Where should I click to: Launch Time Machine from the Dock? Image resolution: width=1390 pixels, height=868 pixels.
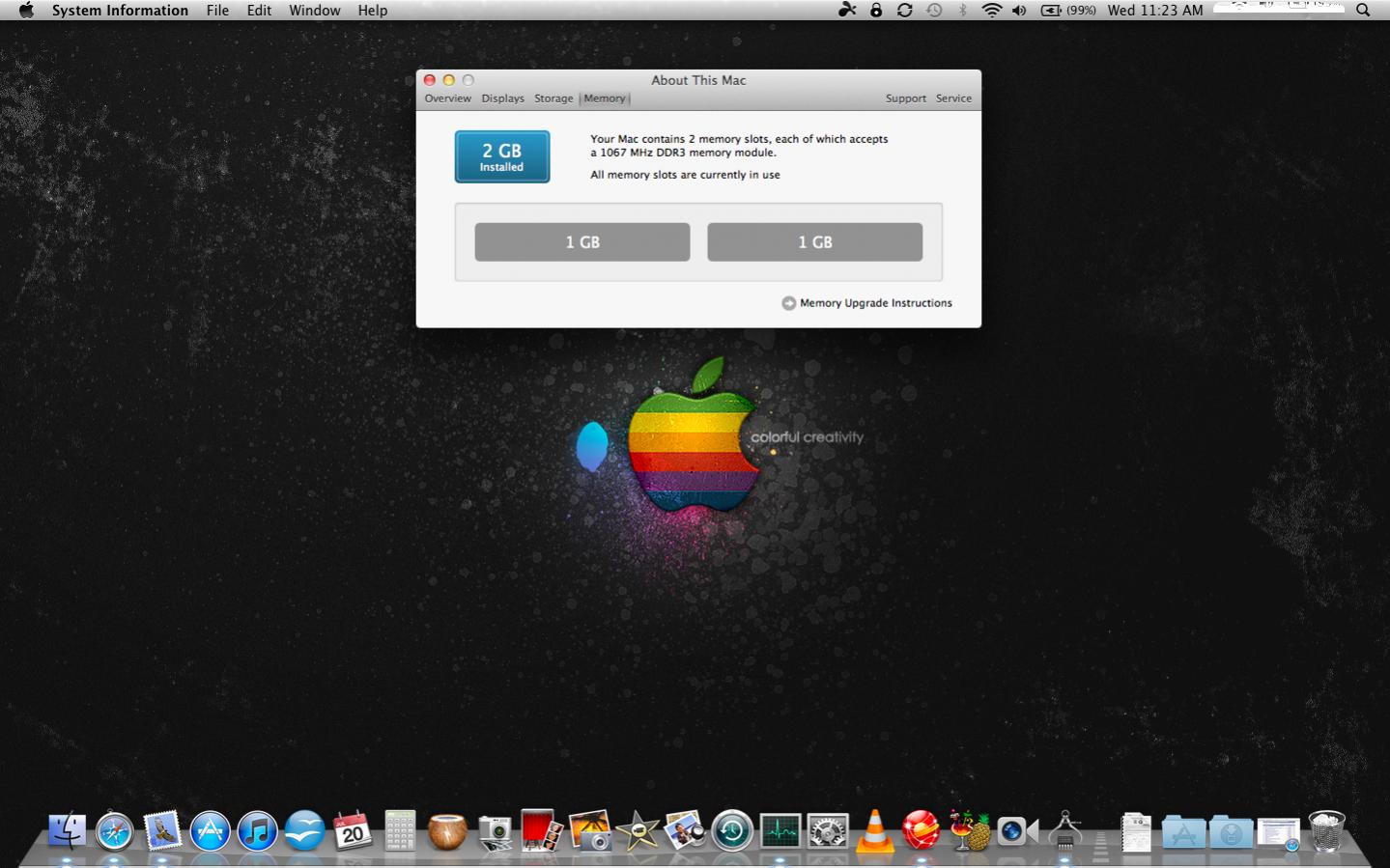[x=732, y=831]
